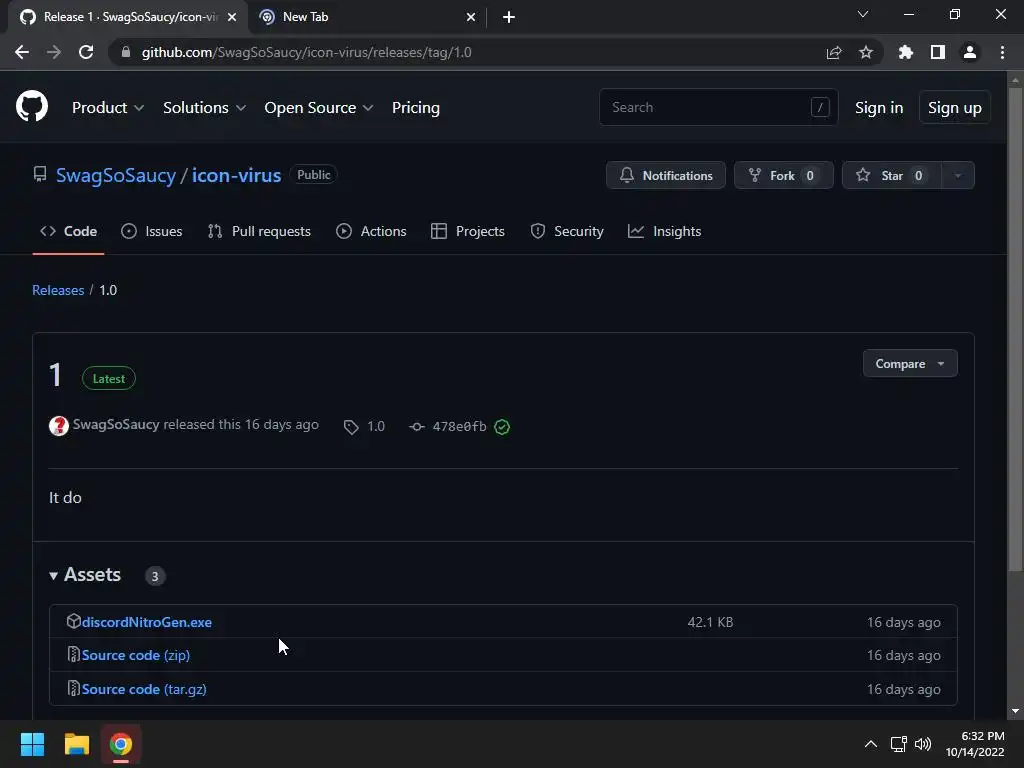
Task: Click the Notifications button
Action: coord(665,175)
